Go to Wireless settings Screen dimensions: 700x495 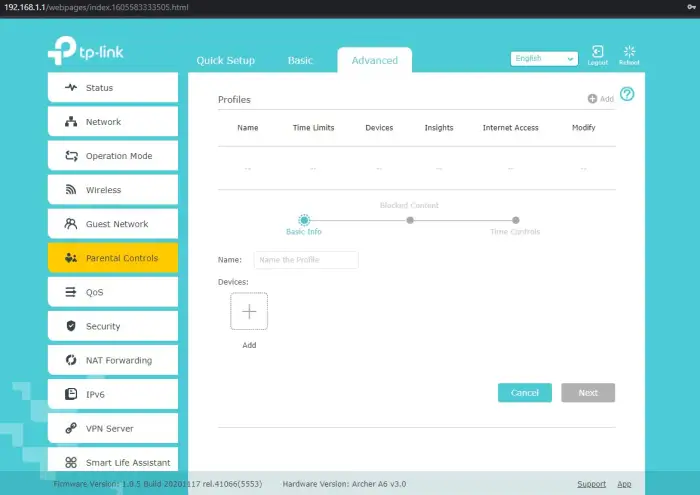click(112, 190)
